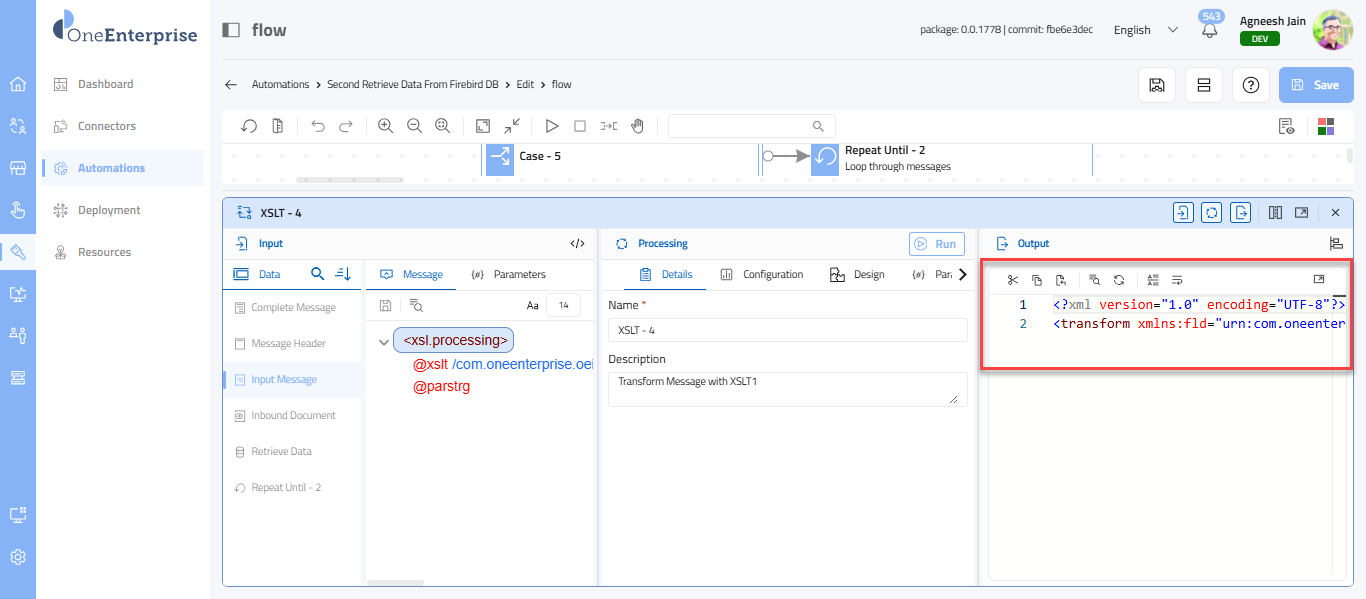Image resolution: width=1366 pixels, height=599 pixels.
Task: Open Connectors in the side menu
Action: point(107,126)
